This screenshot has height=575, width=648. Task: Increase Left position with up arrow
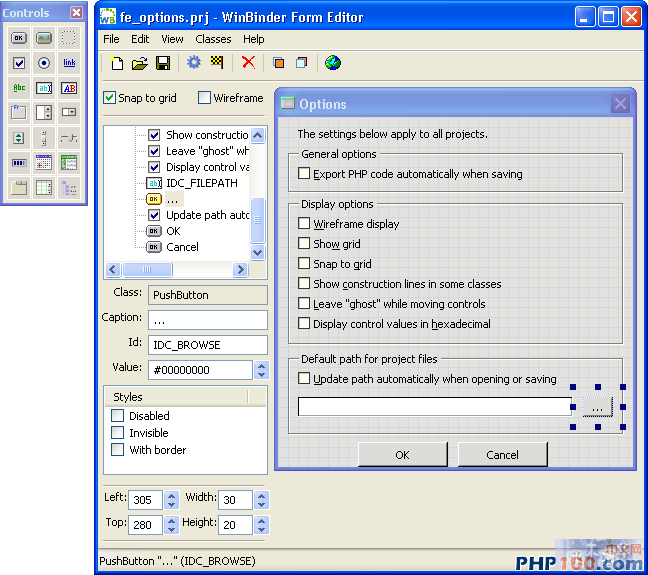pos(172,495)
